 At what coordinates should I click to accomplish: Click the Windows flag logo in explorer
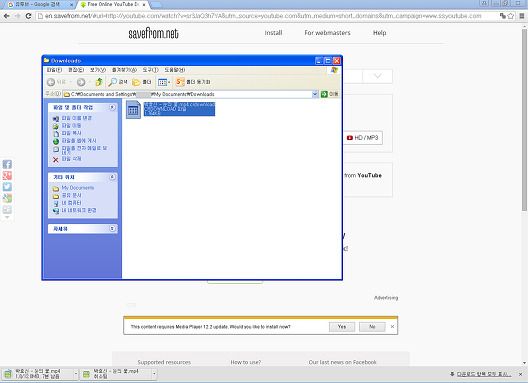click(x=334, y=70)
